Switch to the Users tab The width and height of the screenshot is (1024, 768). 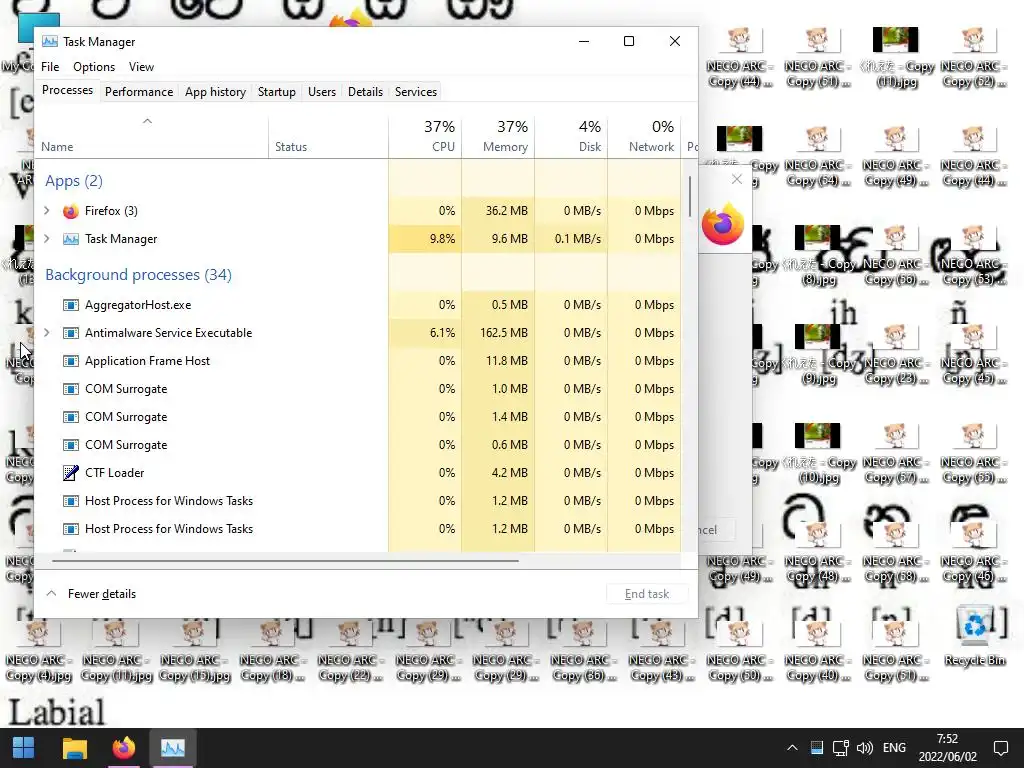coord(322,92)
